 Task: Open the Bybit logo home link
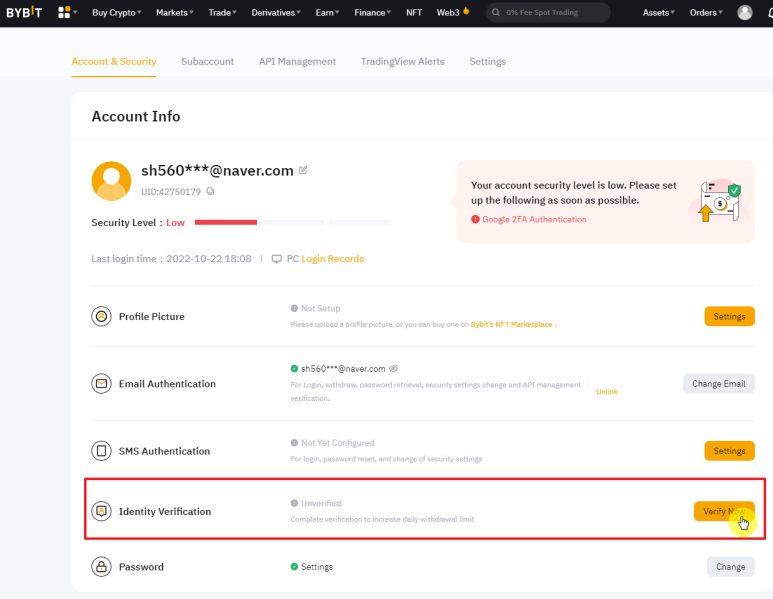click(24, 12)
